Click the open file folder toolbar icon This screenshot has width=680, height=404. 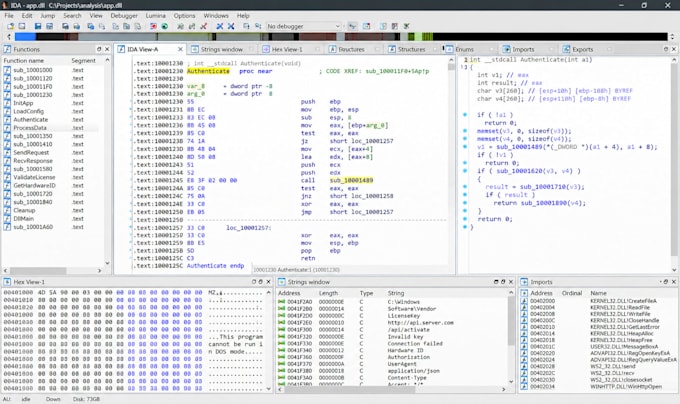[x=10, y=26]
